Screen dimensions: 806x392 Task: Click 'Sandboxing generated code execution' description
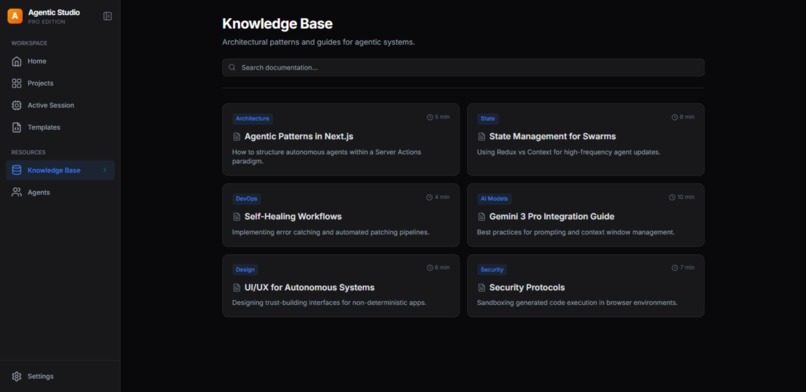pyautogui.click(x=577, y=303)
